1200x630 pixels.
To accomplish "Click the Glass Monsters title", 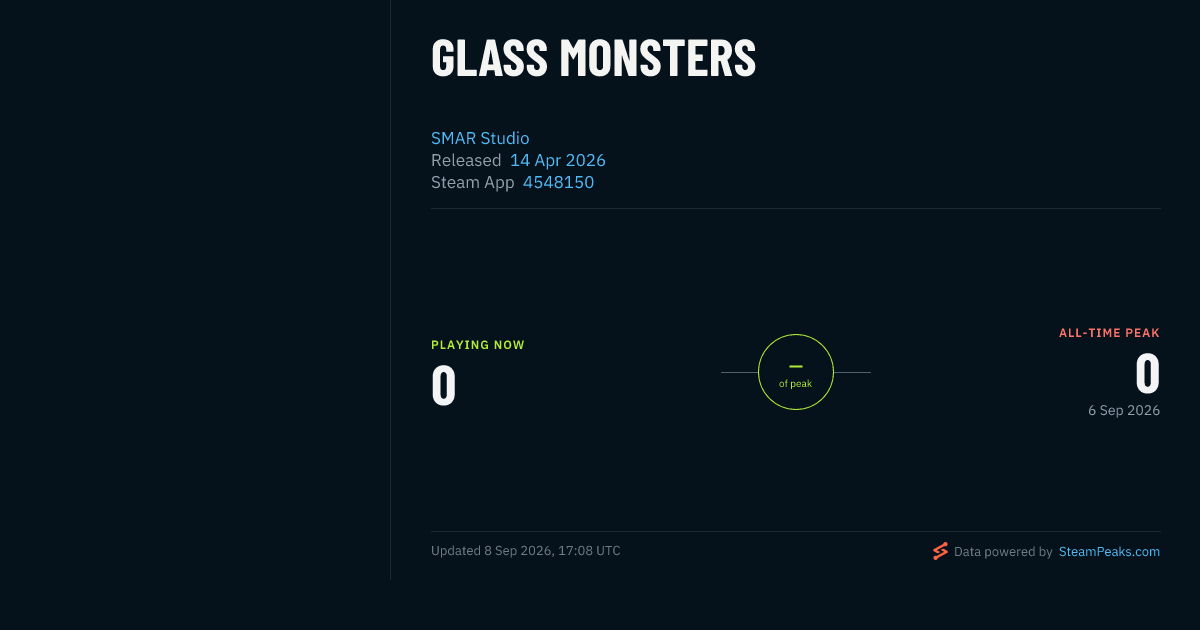I will pos(593,58).
